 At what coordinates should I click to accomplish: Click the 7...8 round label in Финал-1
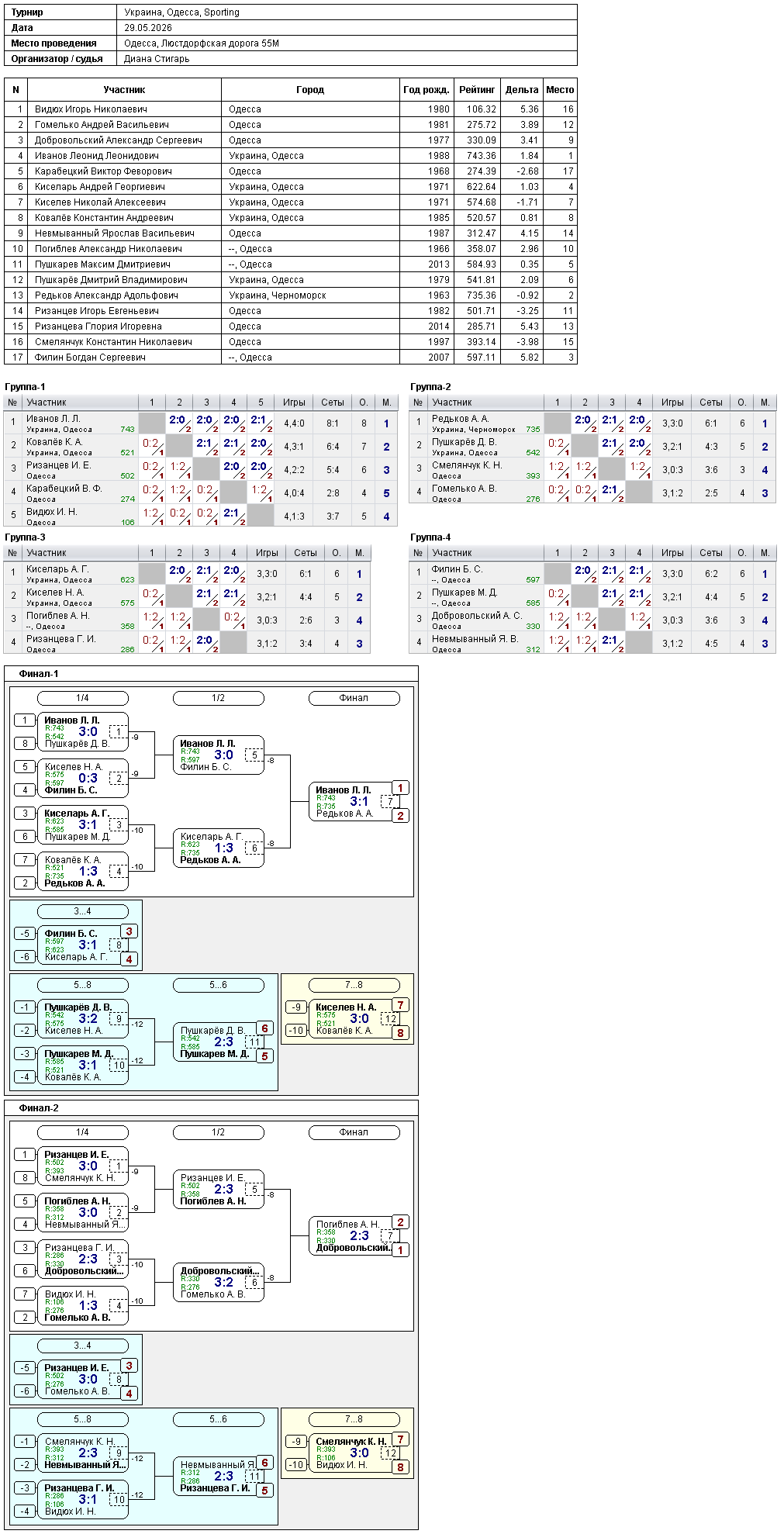[x=354, y=985]
